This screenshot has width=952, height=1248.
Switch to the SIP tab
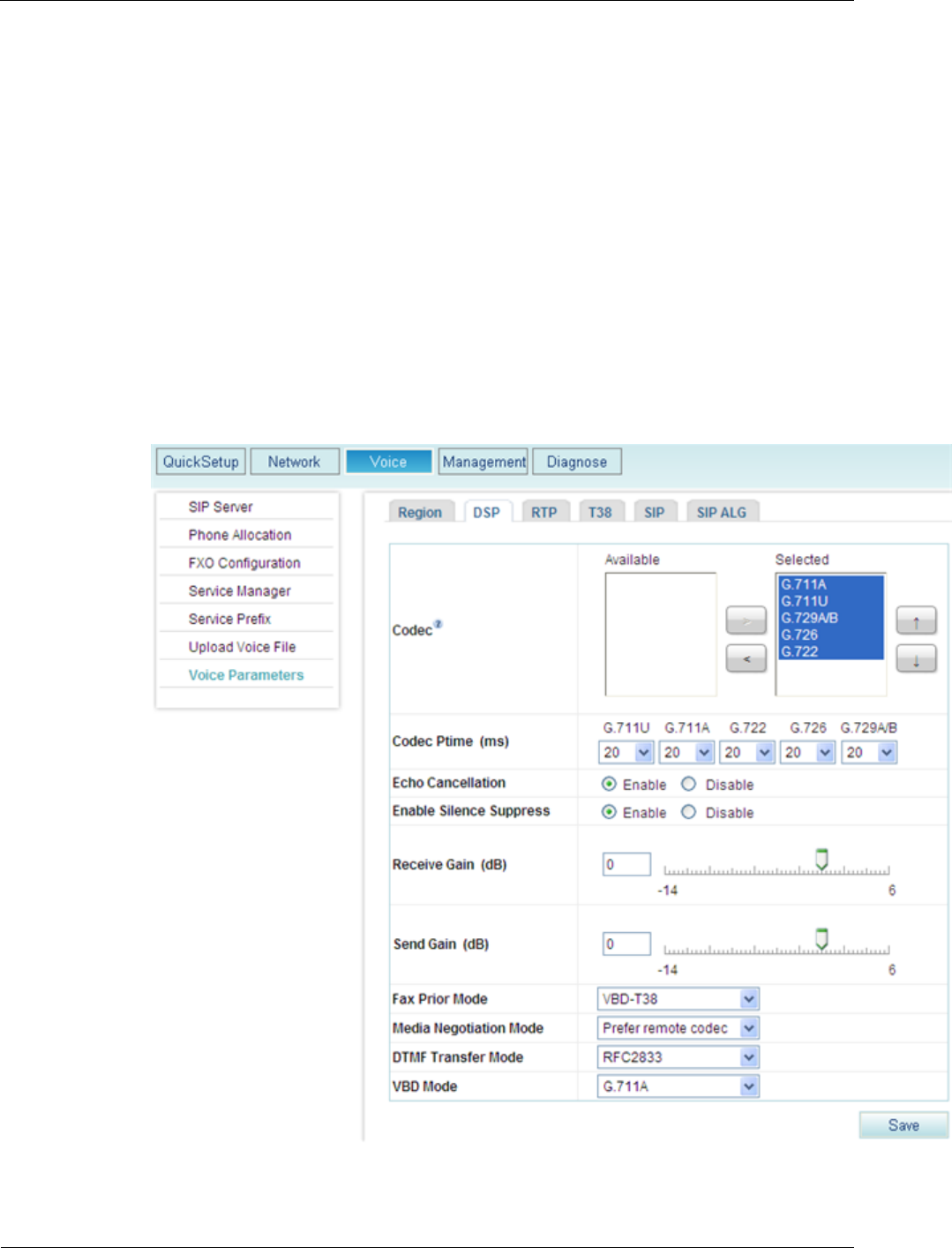coord(655,512)
